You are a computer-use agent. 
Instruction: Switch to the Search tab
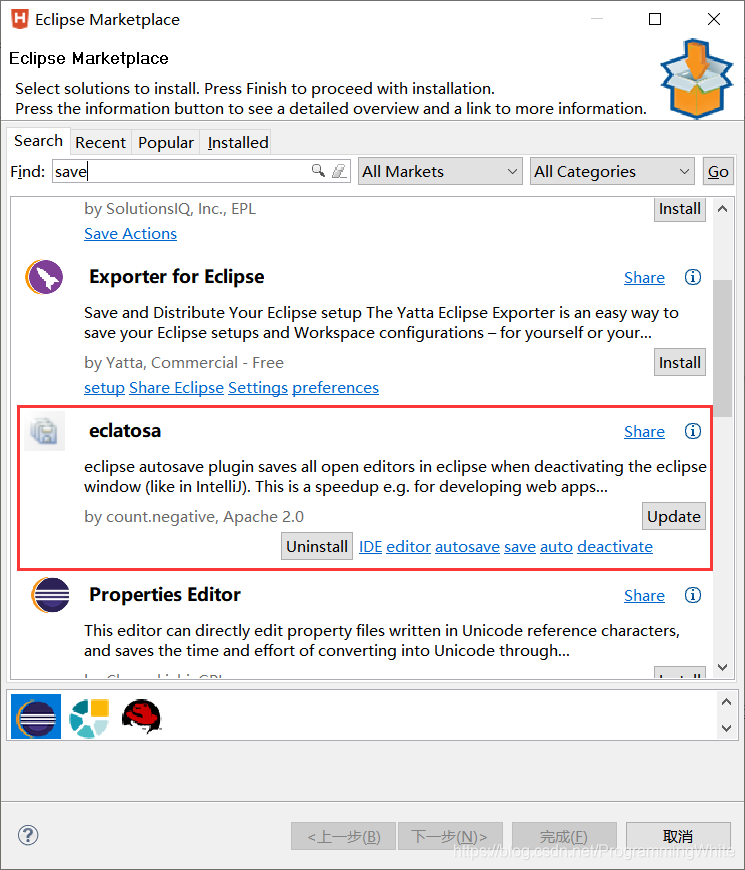tap(38, 141)
